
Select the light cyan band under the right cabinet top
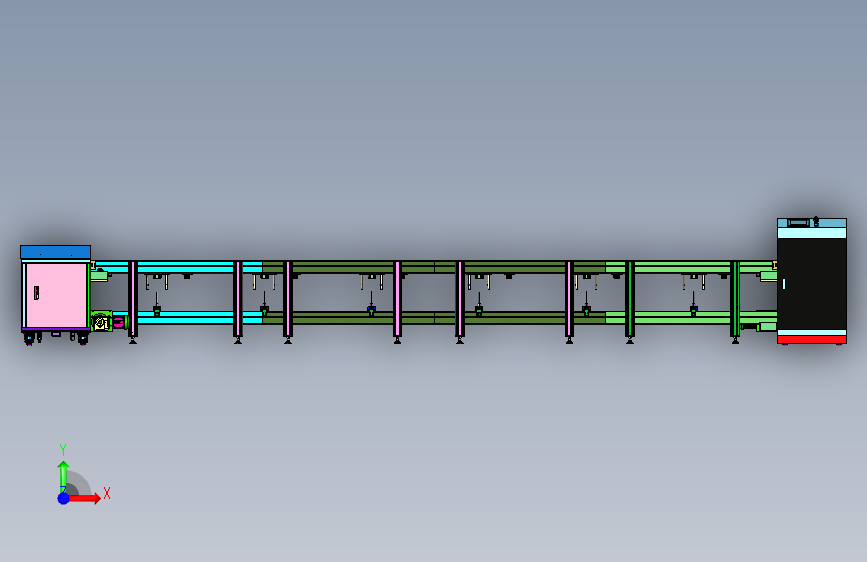[812, 232]
